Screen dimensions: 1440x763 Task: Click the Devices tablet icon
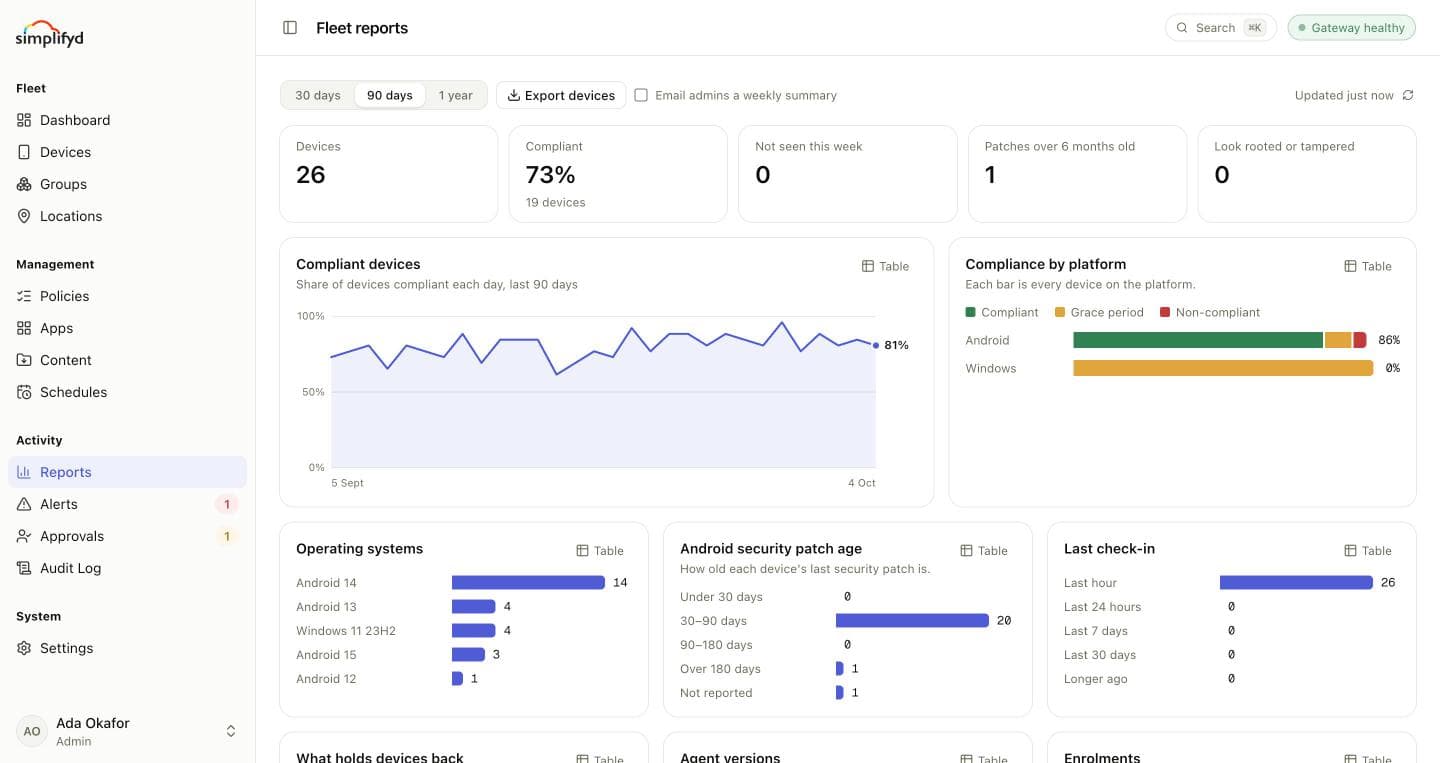(x=24, y=152)
